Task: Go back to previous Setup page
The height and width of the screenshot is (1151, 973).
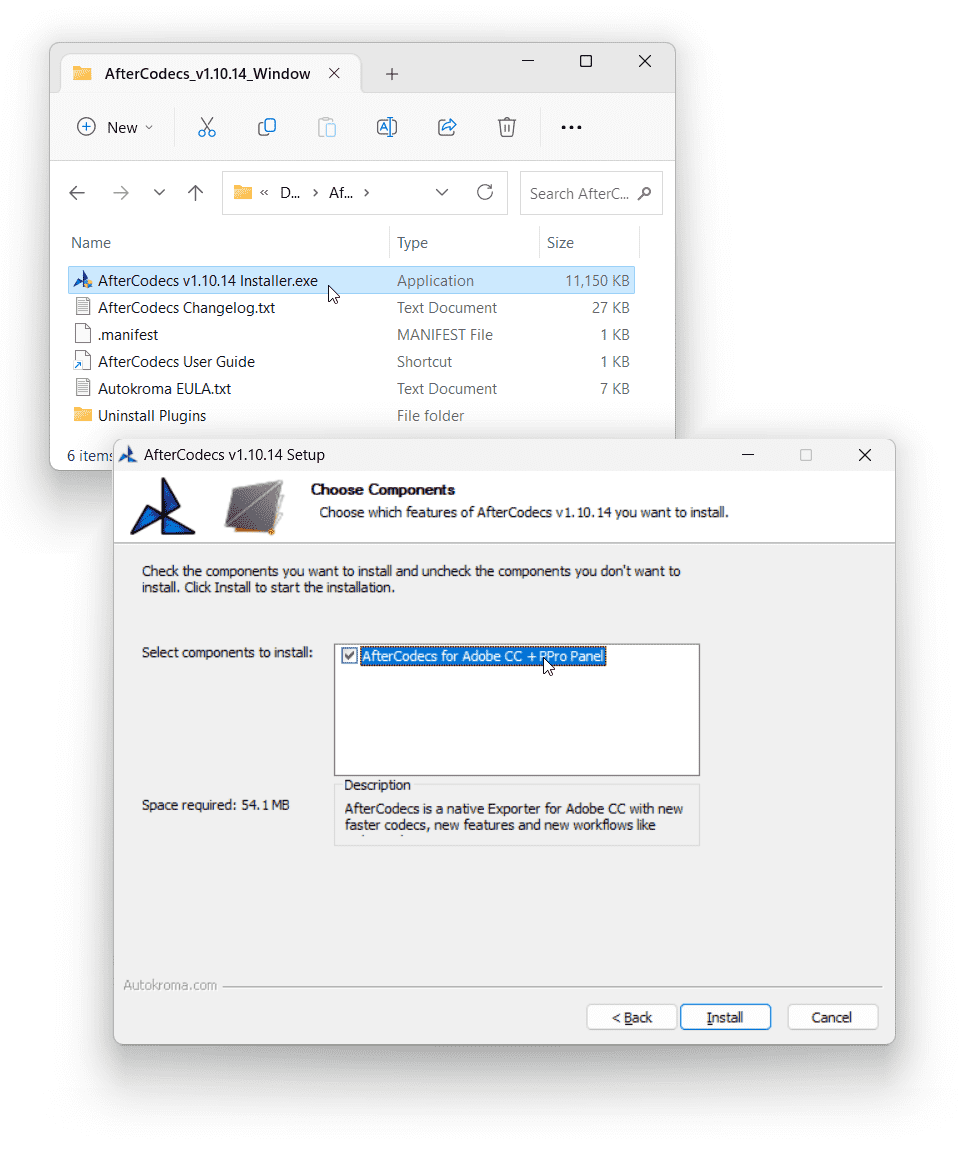Action: coord(632,1017)
